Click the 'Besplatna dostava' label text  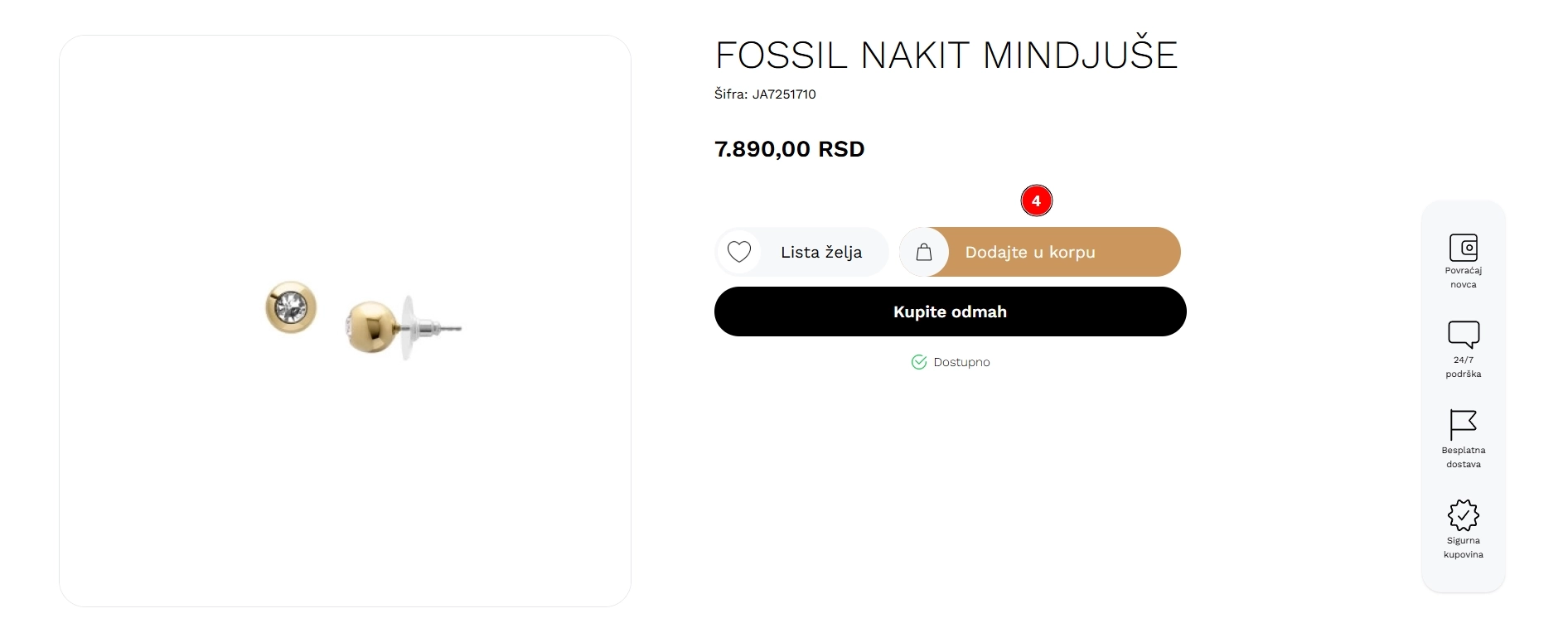[1464, 457]
